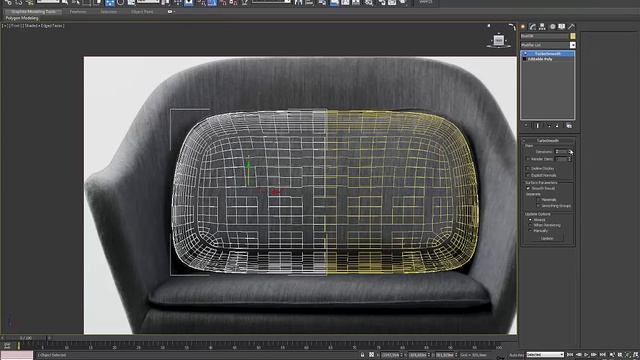Screen dimensions: 640x360
Task: Select TurboSmooth in the modifier stack
Action: click(547, 53)
